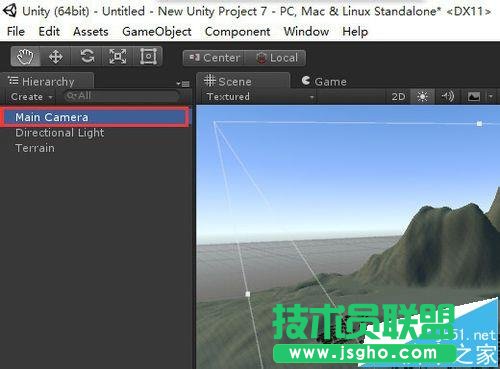
Task: Toggle pivot mode Center button
Action: point(214,58)
